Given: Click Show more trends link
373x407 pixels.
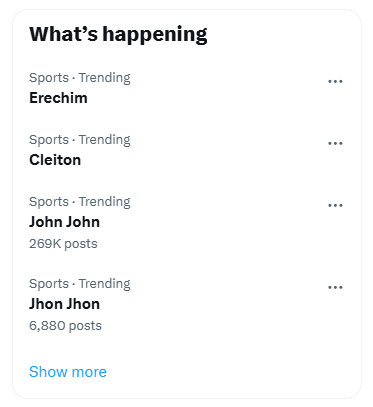Looking at the screenshot, I should (x=68, y=372).
